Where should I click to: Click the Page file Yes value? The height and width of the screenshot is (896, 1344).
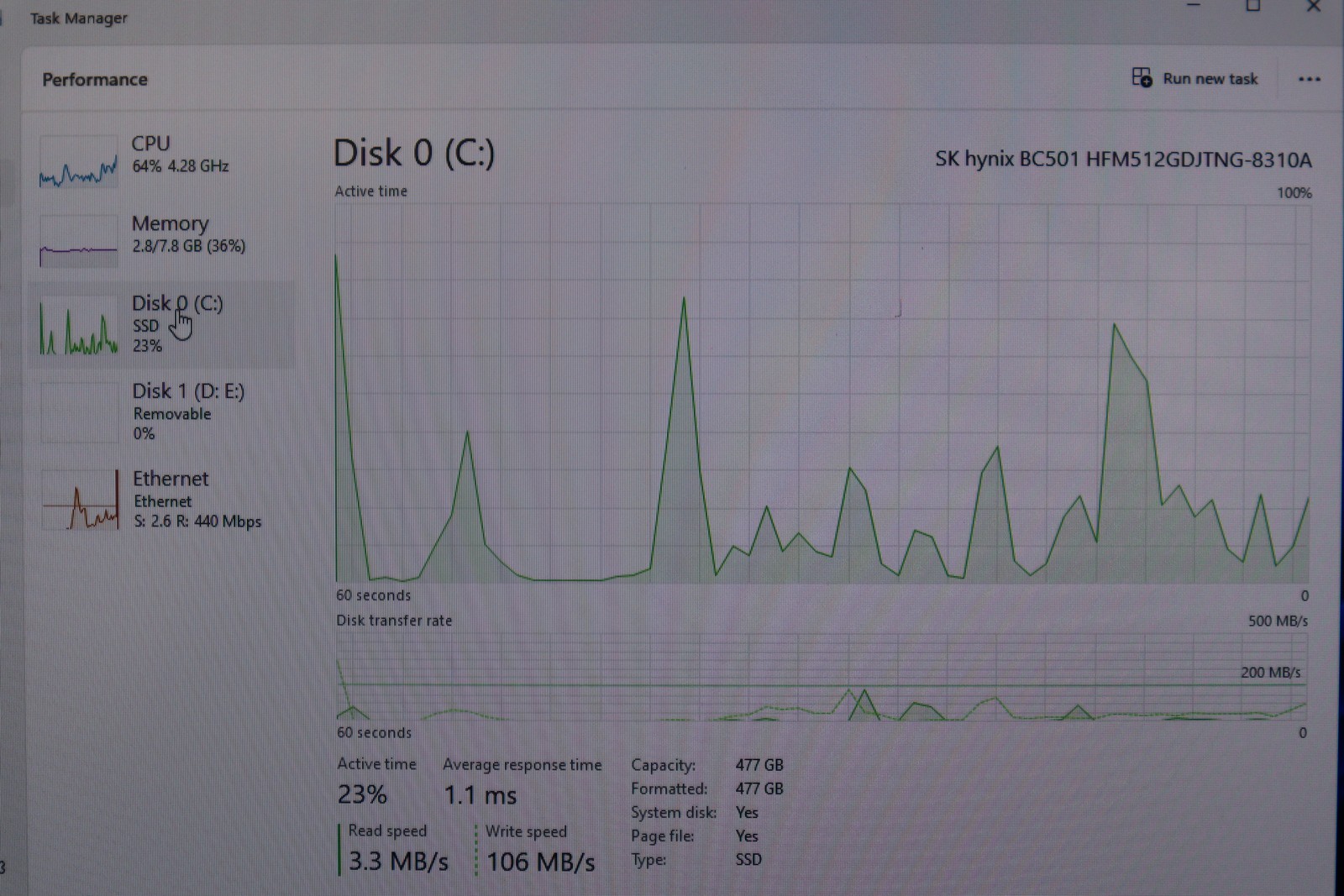pos(747,836)
